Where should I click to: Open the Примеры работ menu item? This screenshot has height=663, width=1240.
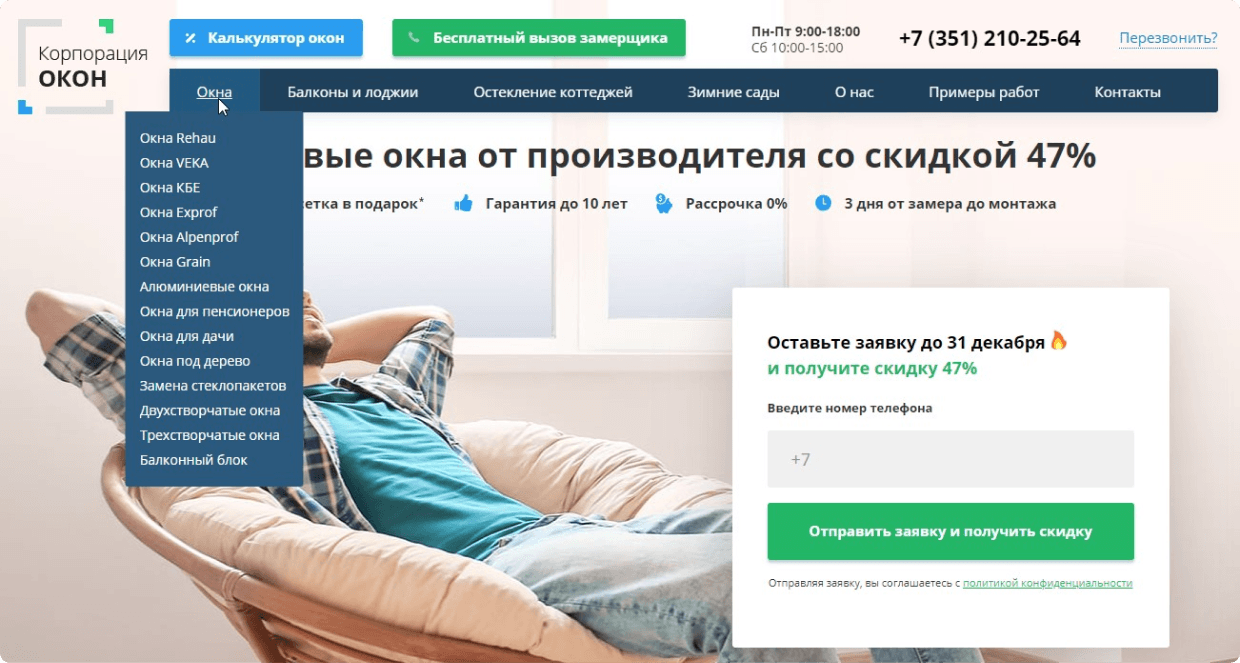point(984,92)
